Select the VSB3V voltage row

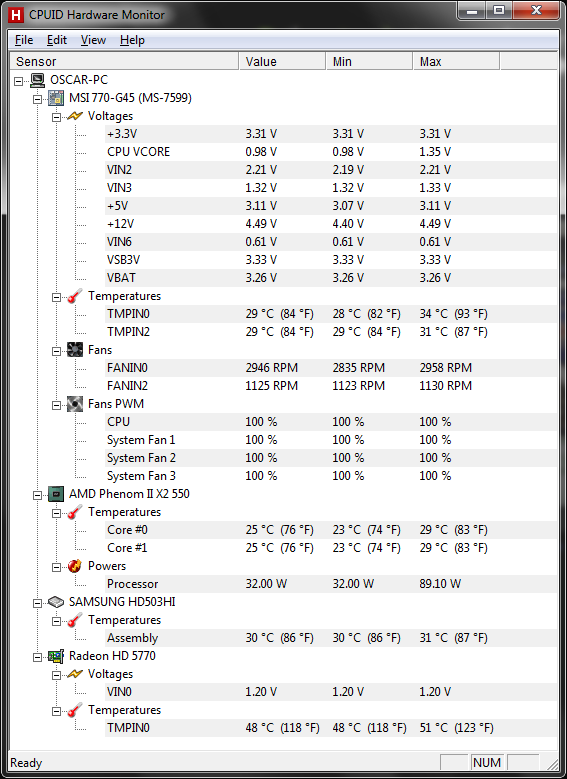coord(331,260)
